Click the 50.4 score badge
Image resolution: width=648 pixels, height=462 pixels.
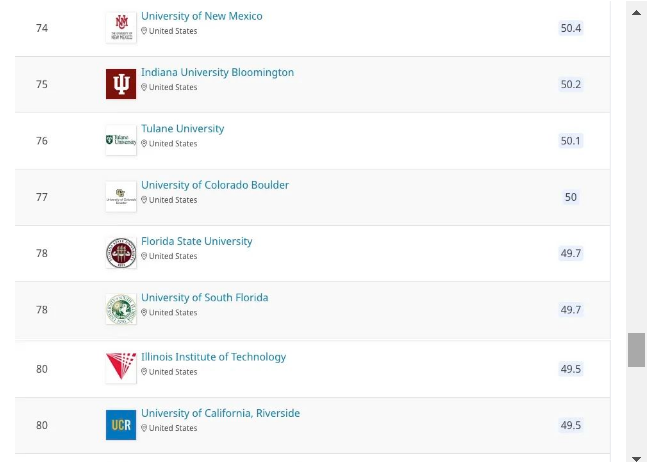point(571,28)
